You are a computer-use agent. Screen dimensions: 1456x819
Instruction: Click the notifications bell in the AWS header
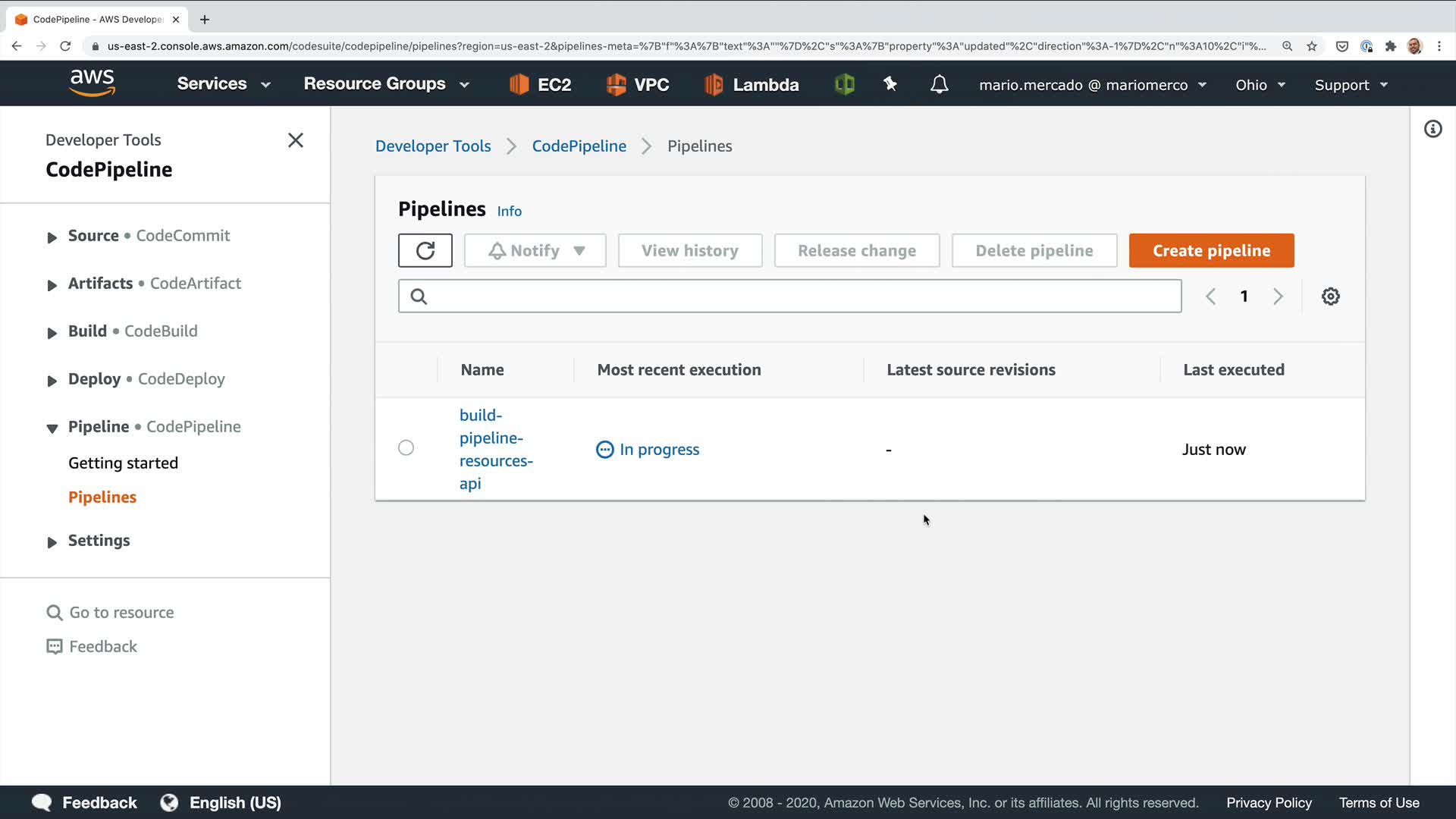pyautogui.click(x=939, y=84)
